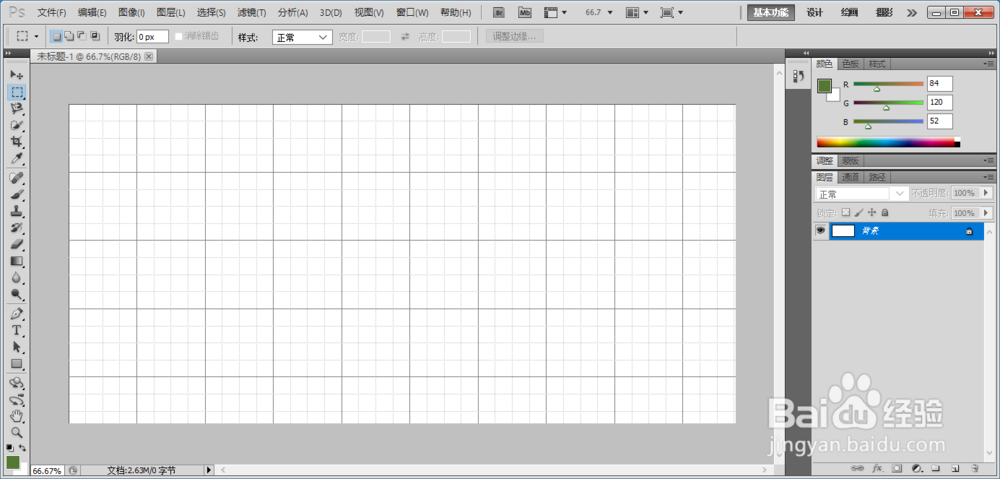Select the Eyedropper tool

pos(17,158)
